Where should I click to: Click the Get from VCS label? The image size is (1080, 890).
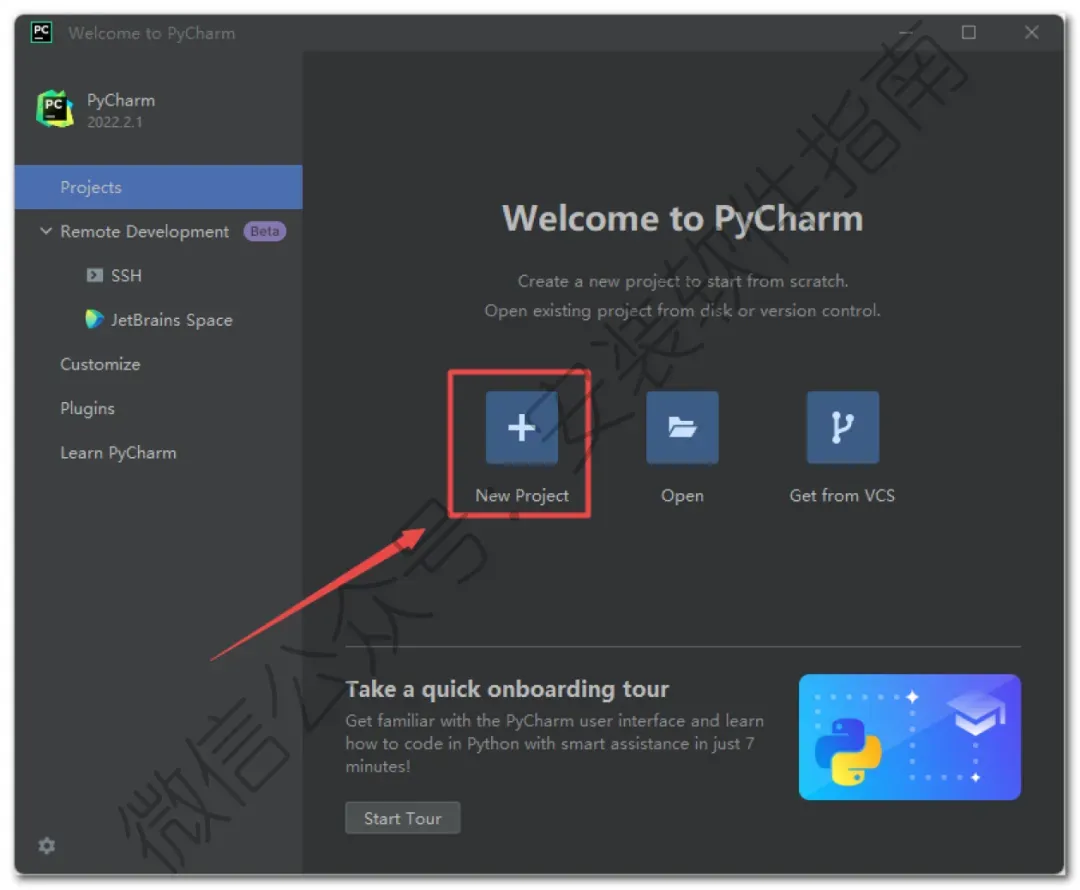[x=842, y=495]
